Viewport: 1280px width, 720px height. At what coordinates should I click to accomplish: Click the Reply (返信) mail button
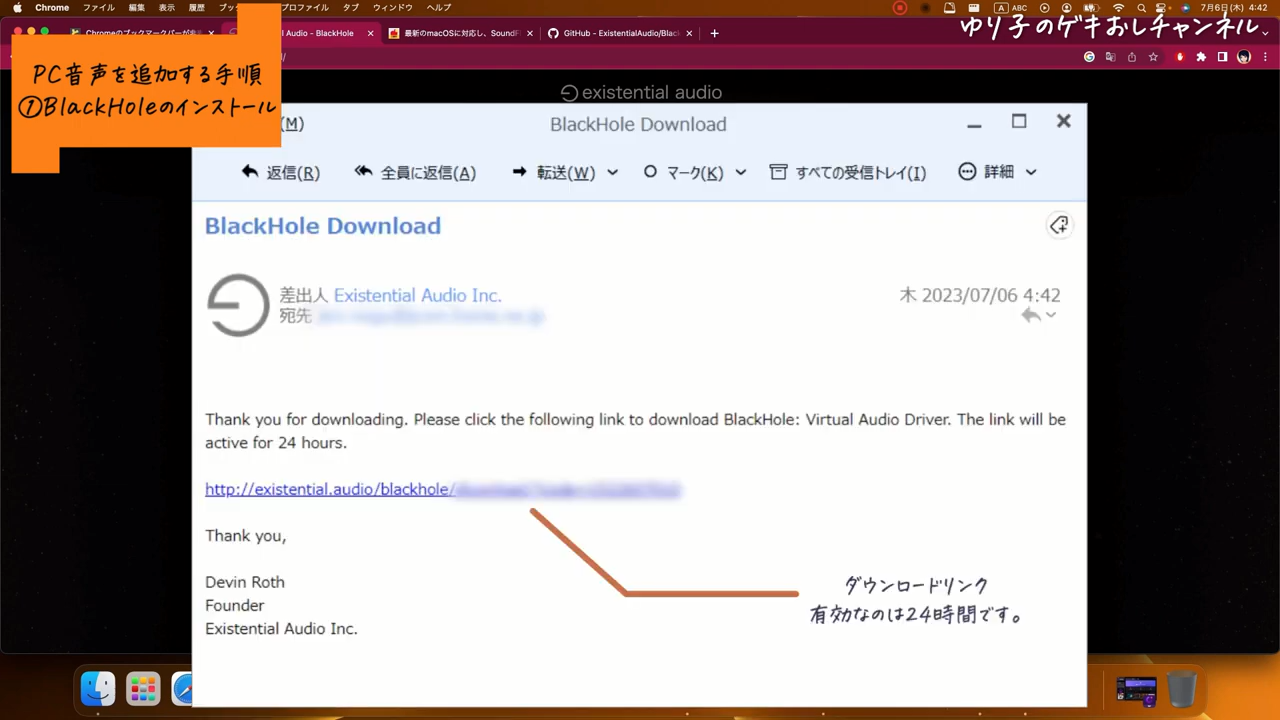pos(281,172)
